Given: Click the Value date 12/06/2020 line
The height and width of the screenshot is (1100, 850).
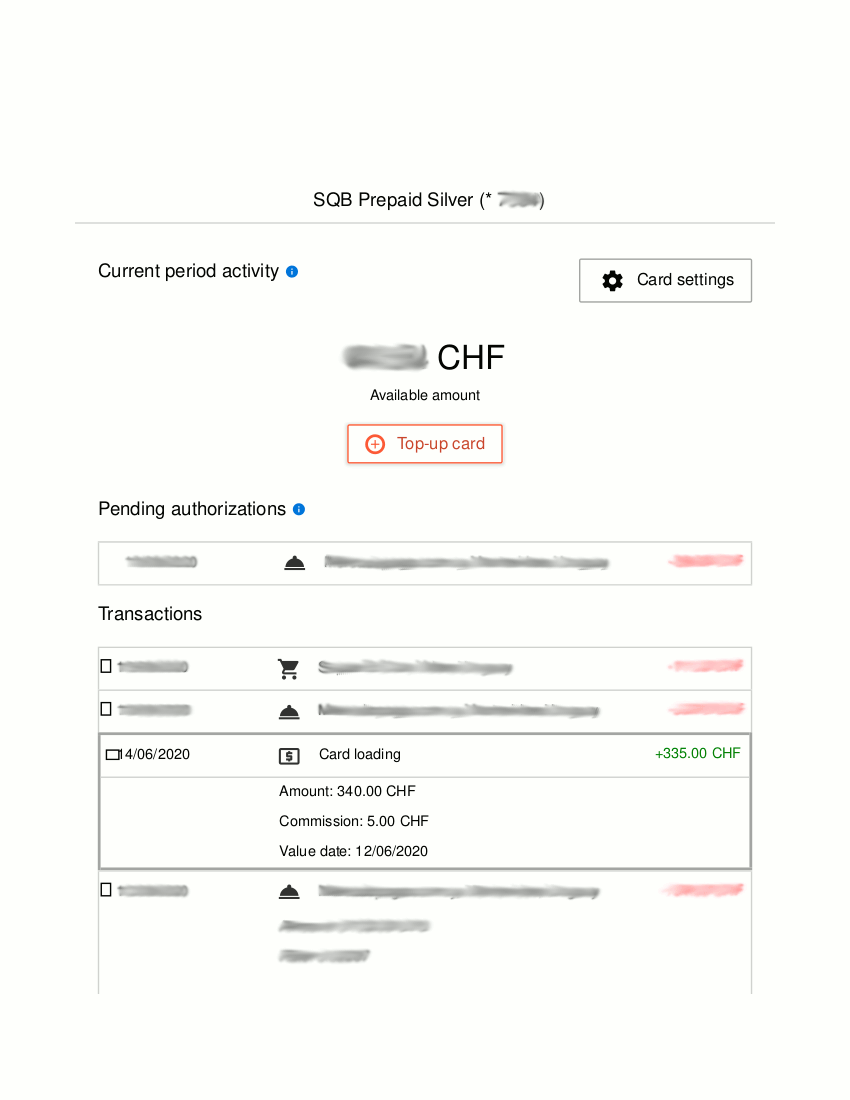Looking at the screenshot, I should click(353, 851).
